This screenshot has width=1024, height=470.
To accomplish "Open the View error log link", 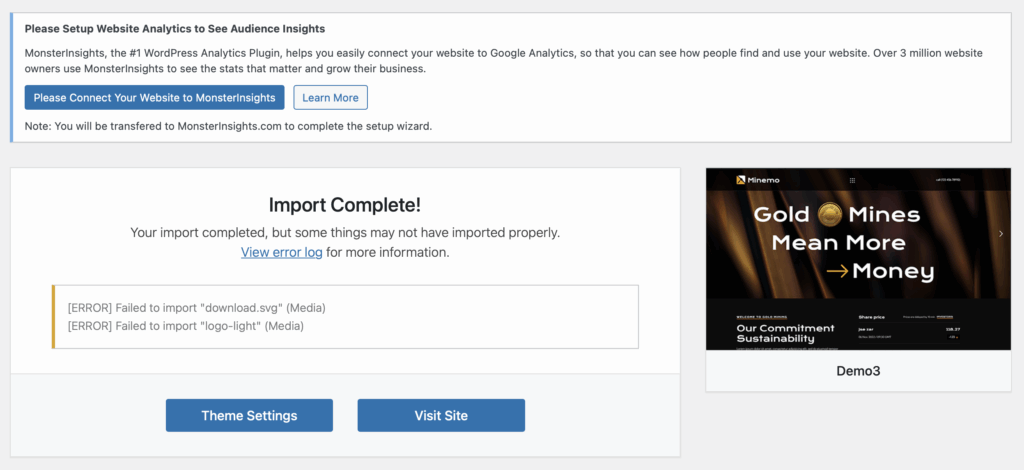I will click(x=281, y=252).
